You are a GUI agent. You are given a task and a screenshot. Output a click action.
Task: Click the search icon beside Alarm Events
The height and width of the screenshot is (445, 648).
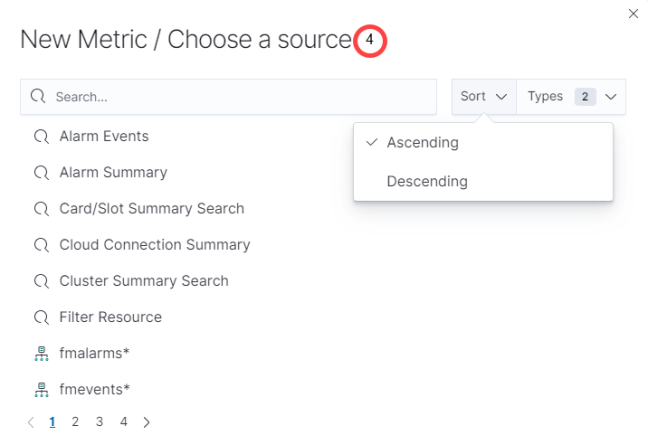[41, 136]
